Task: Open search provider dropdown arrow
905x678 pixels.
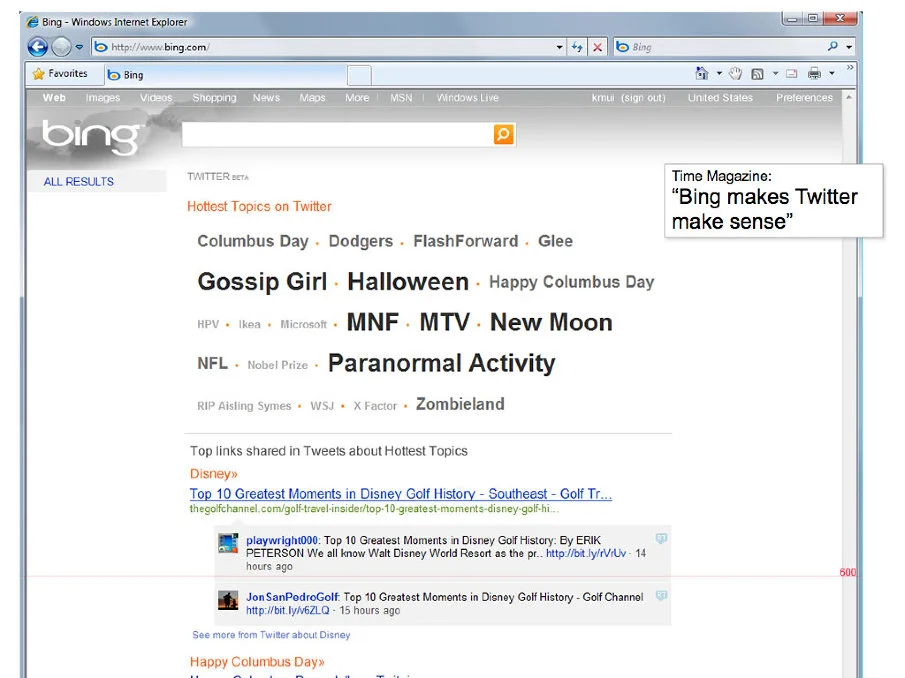Action: point(849,47)
